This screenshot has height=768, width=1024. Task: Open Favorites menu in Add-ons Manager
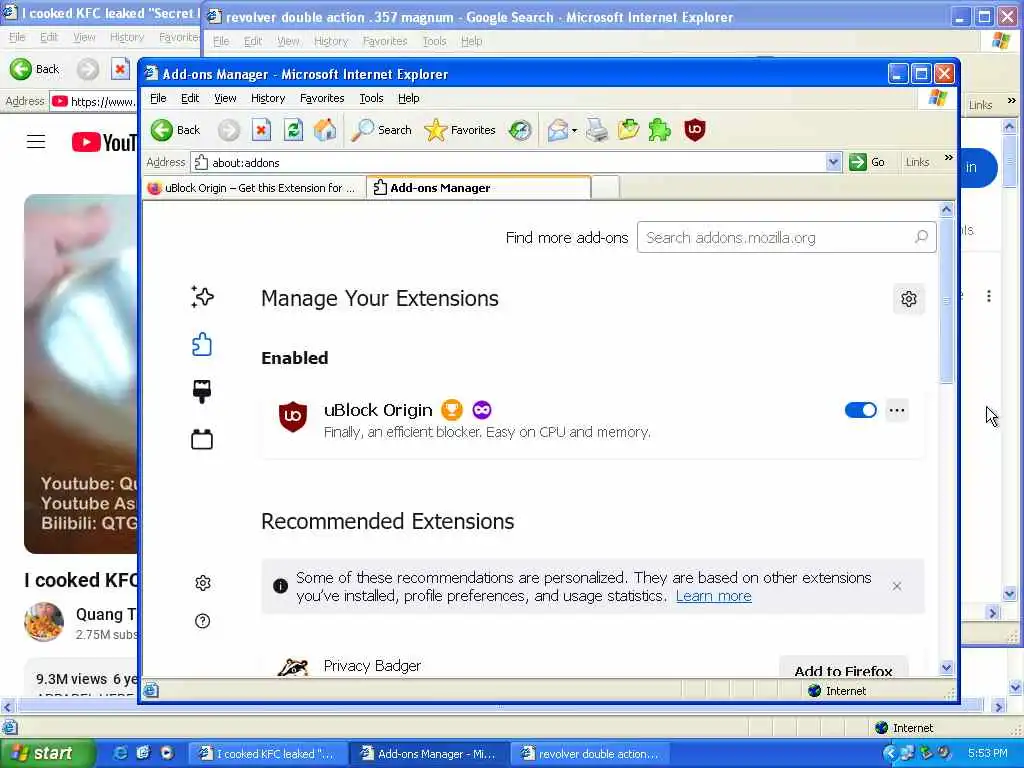click(x=322, y=98)
